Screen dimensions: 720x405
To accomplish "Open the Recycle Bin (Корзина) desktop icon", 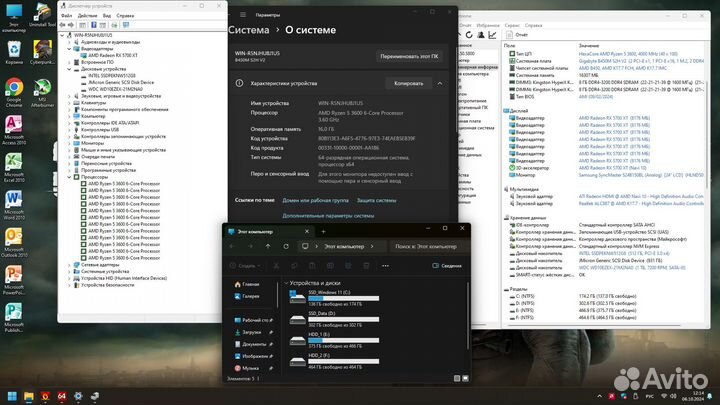I will [x=14, y=52].
